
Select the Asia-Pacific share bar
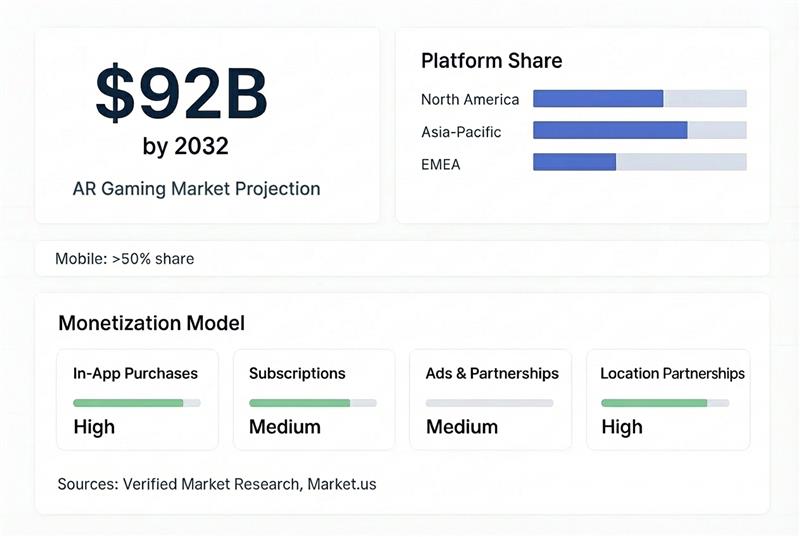click(x=639, y=130)
